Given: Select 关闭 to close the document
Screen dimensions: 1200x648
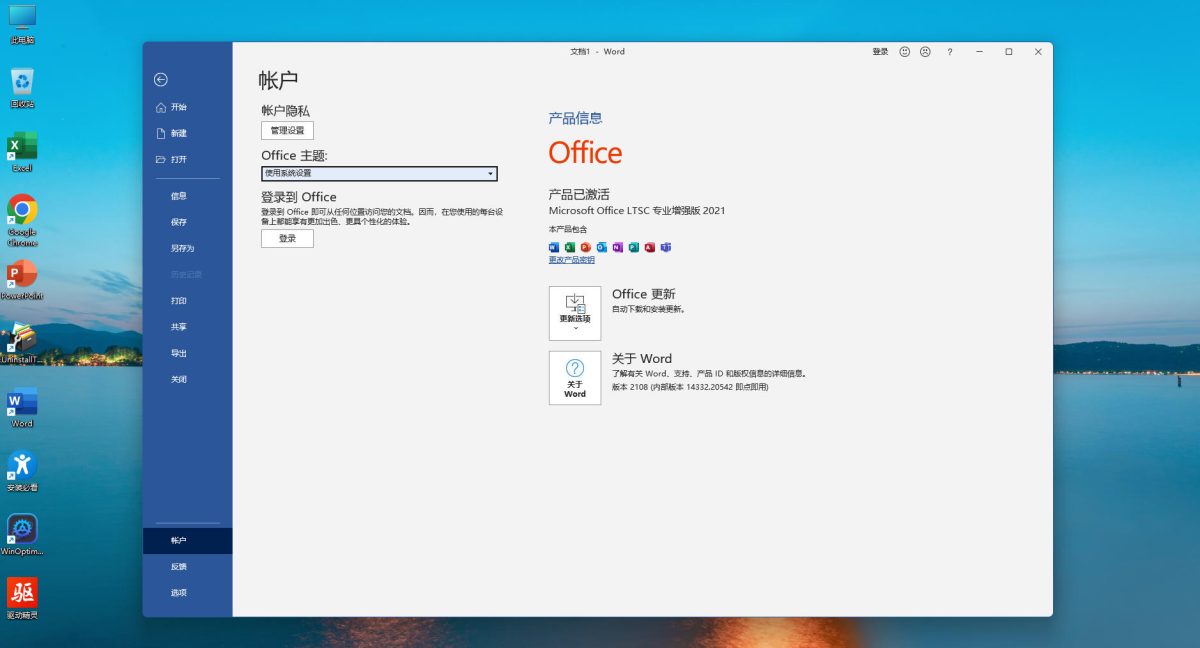Looking at the screenshot, I should pos(187,379).
